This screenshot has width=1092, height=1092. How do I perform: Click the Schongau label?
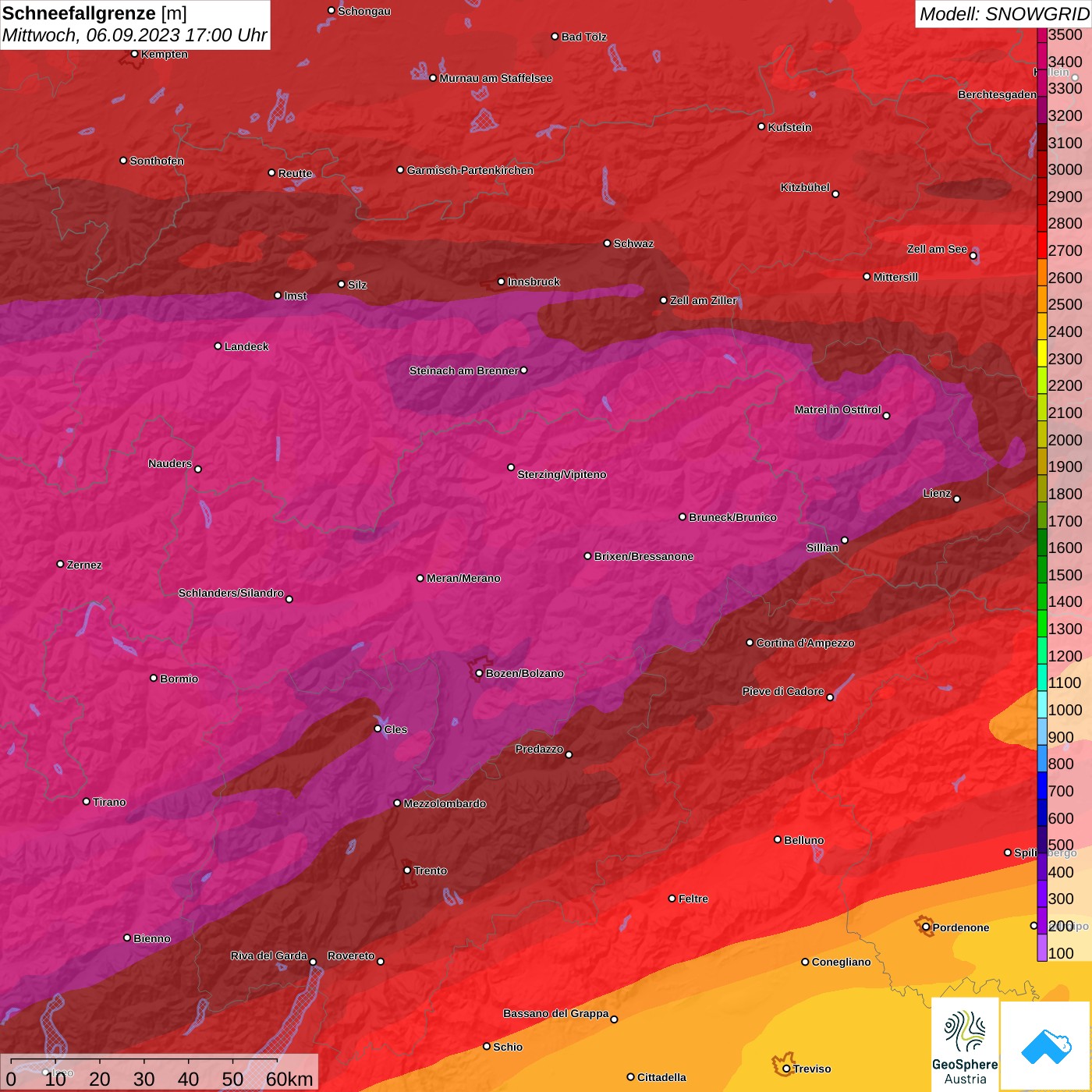pos(364,11)
